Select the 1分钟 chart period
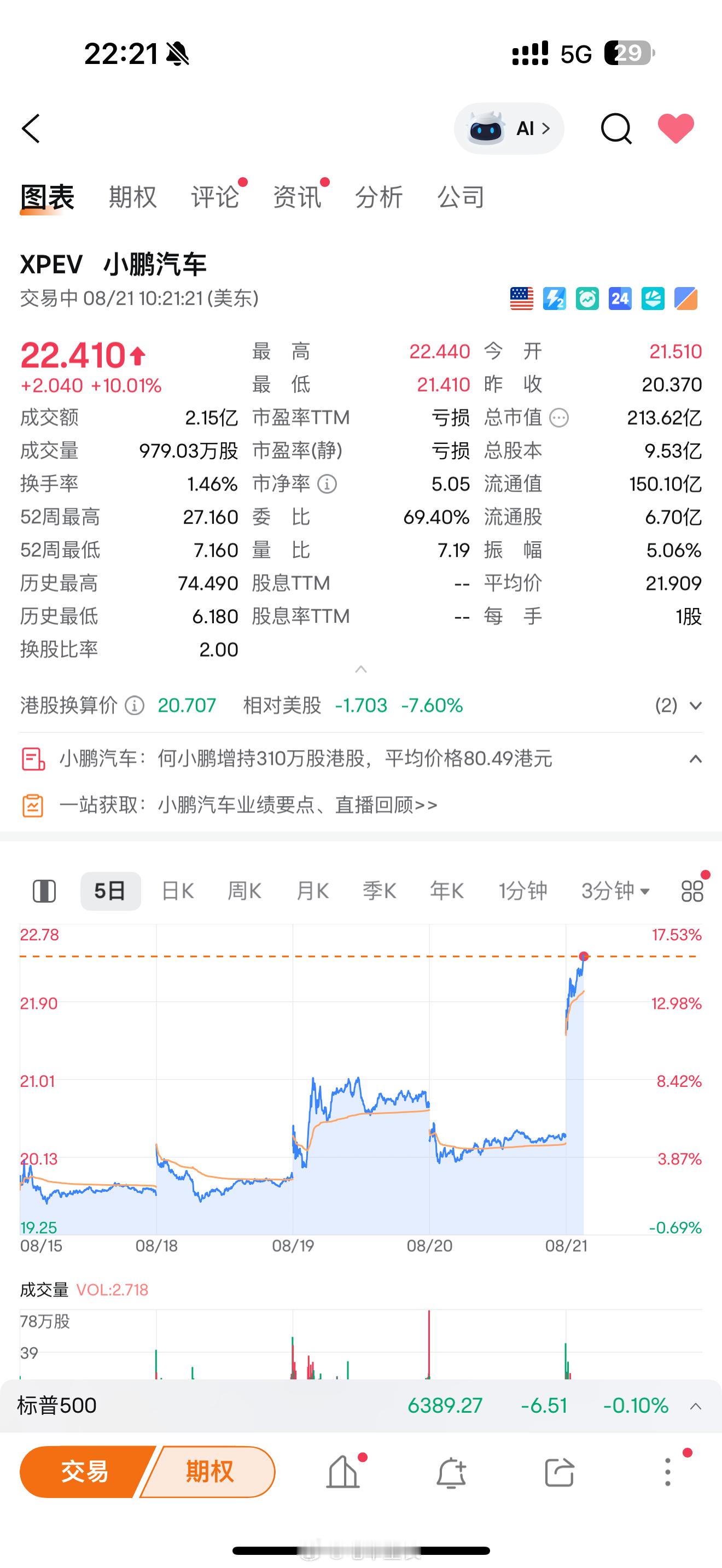The width and height of the screenshot is (722, 1568). pyautogui.click(x=523, y=891)
